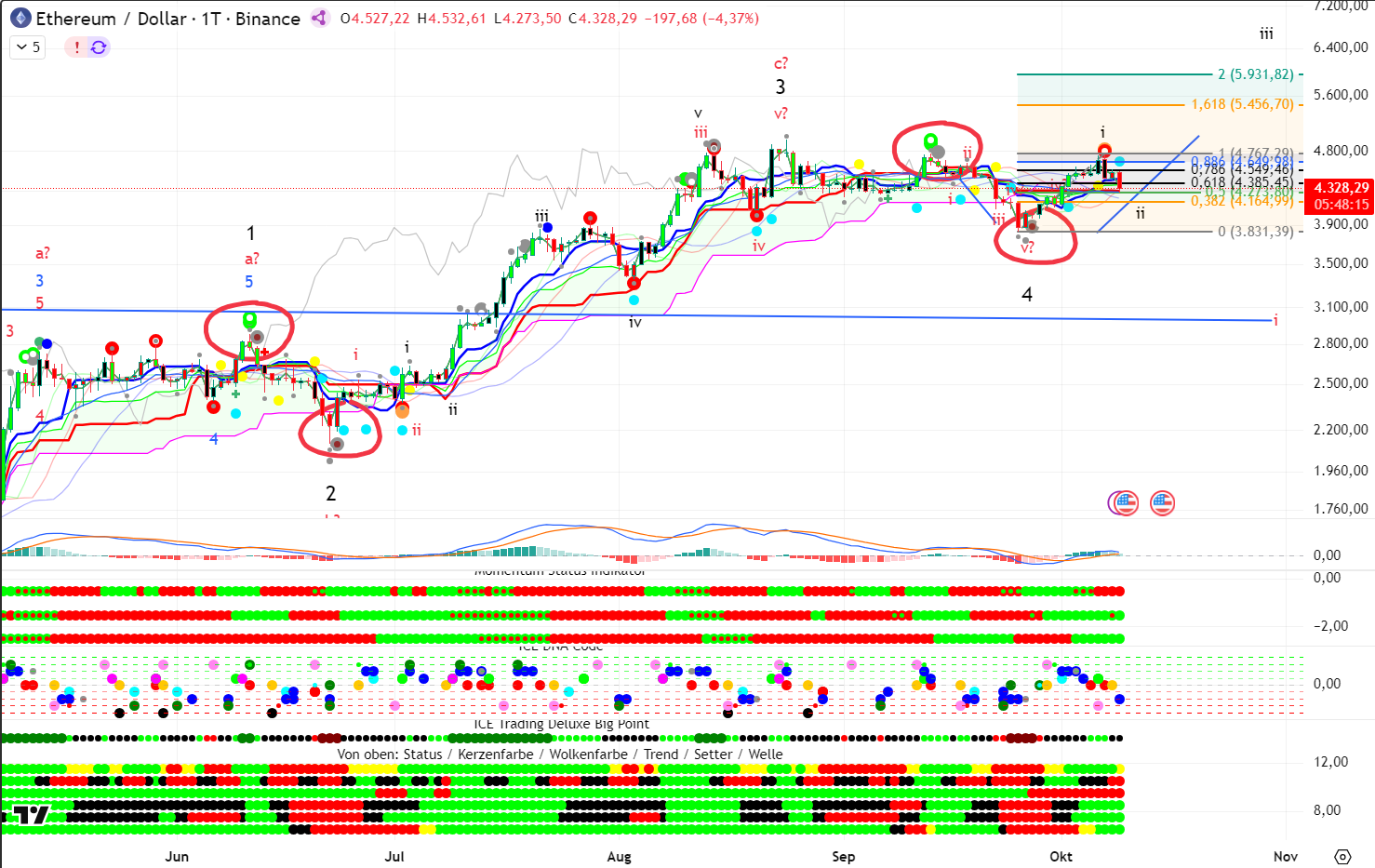Click the red current price label 4.328,29
This screenshot has width=1375, height=868.
click(1341, 188)
